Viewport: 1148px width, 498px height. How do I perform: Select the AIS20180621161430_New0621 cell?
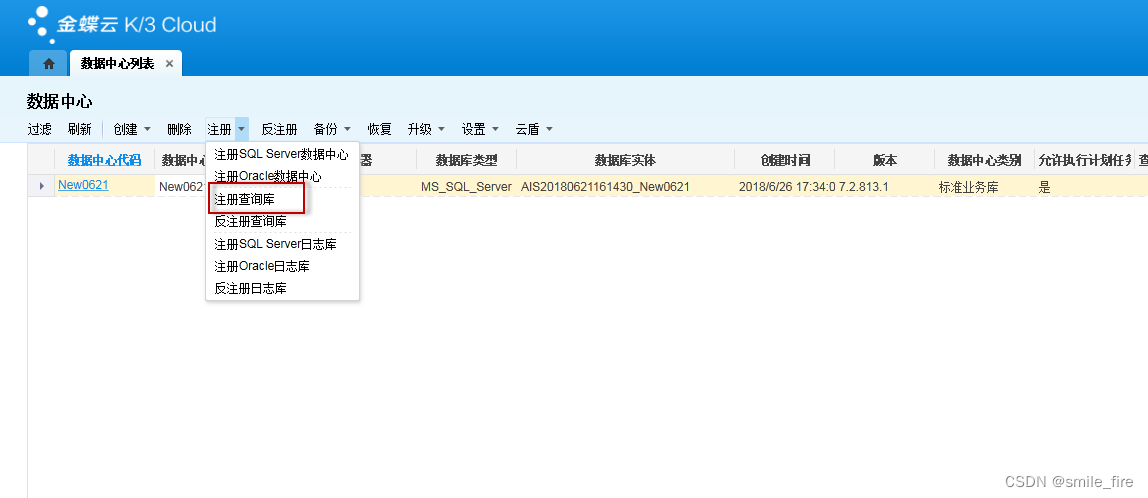pyautogui.click(x=625, y=187)
